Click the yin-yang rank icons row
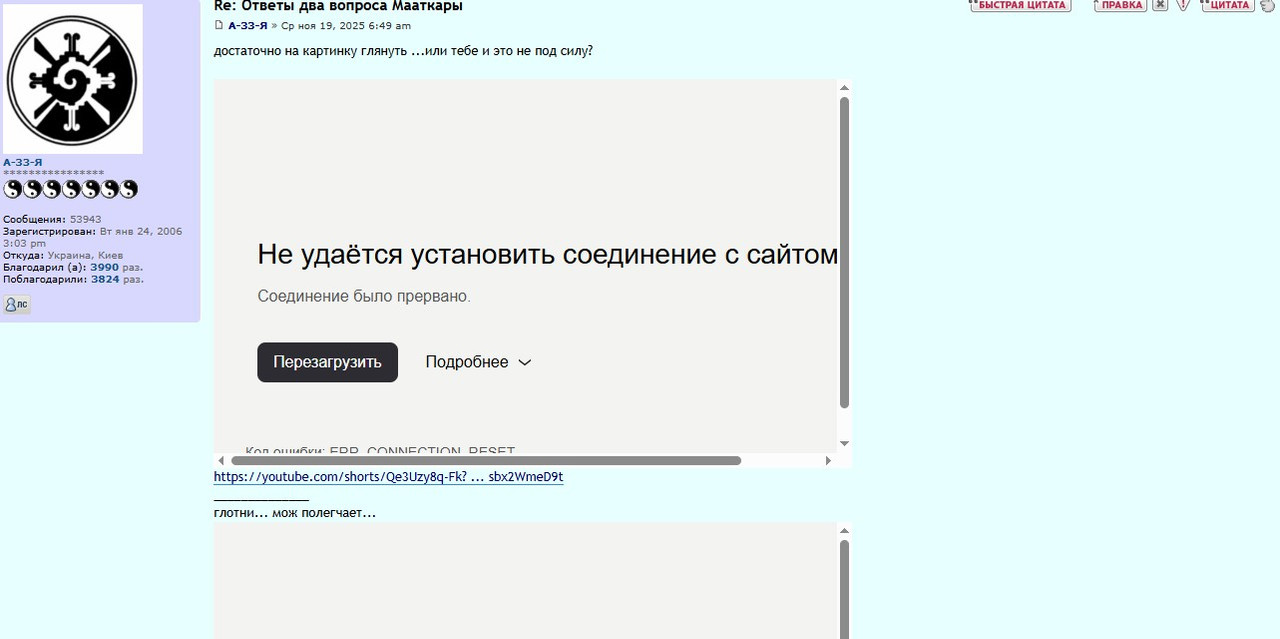The height and width of the screenshot is (639, 1280). 70,188
